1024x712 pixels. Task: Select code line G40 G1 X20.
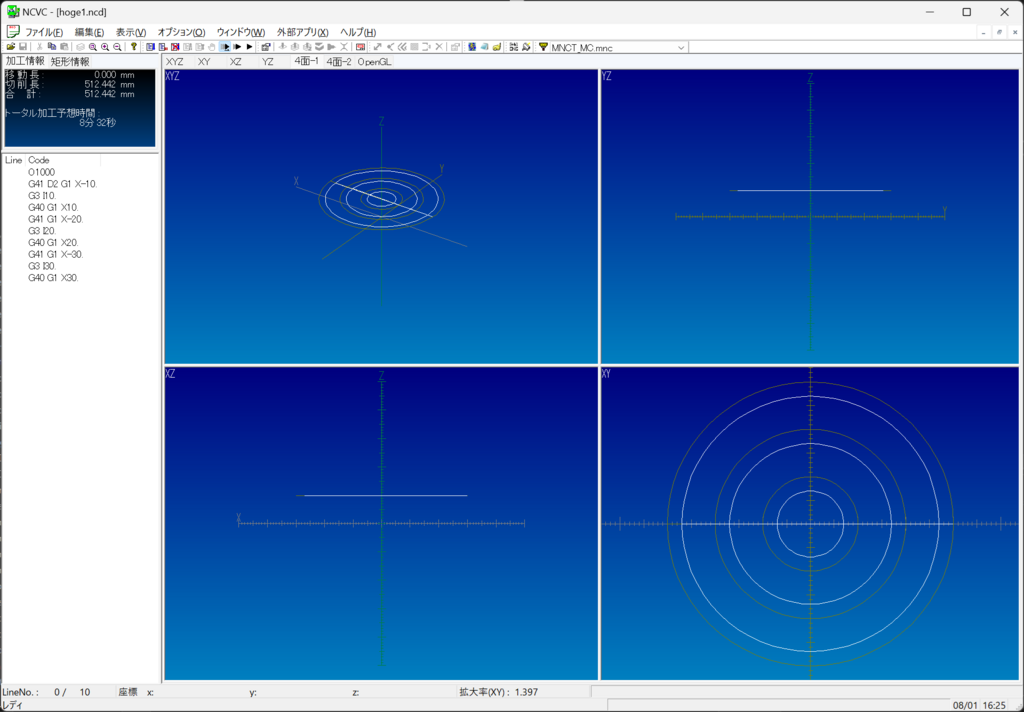(54, 243)
